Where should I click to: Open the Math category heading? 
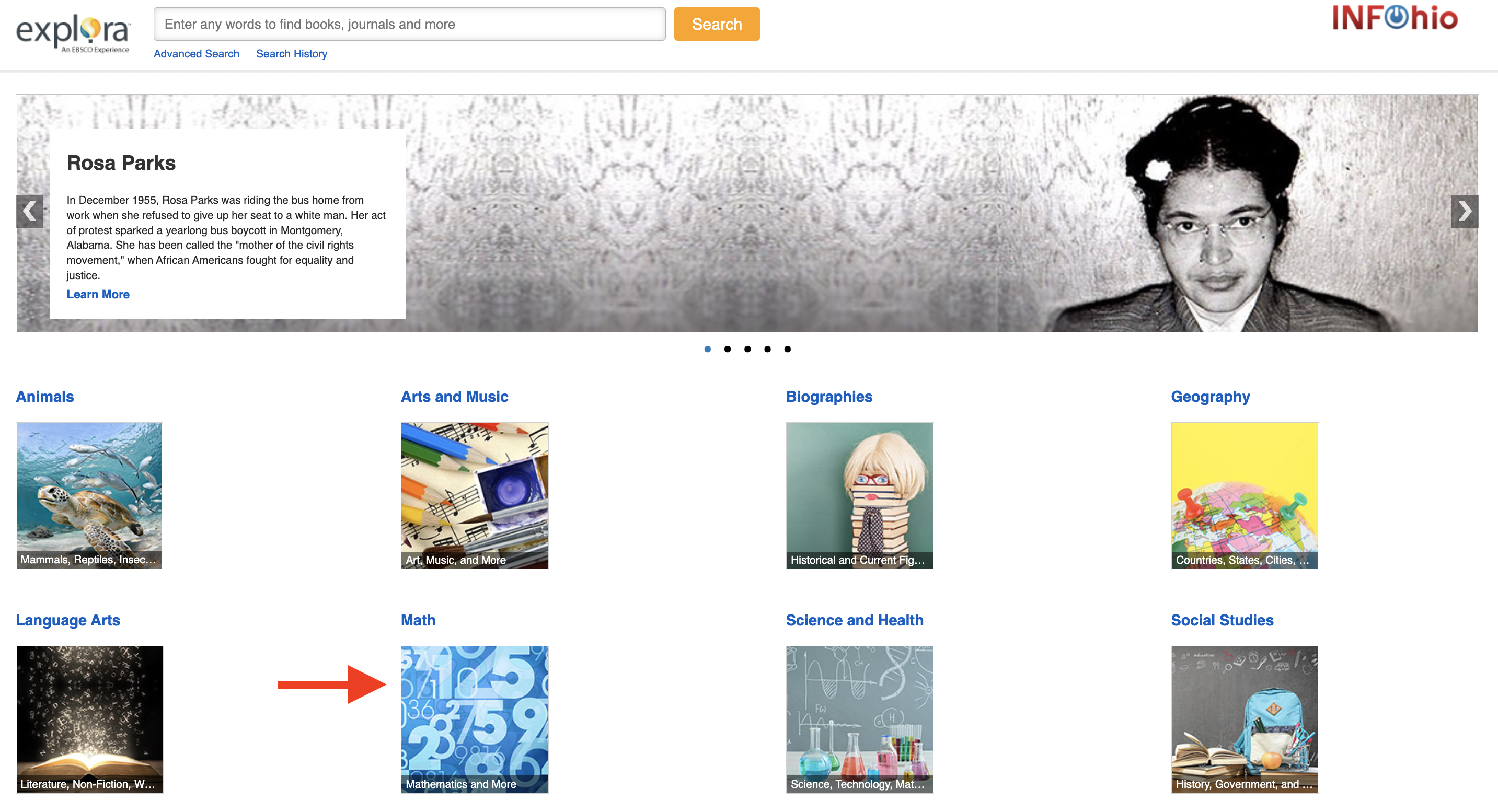[418, 620]
